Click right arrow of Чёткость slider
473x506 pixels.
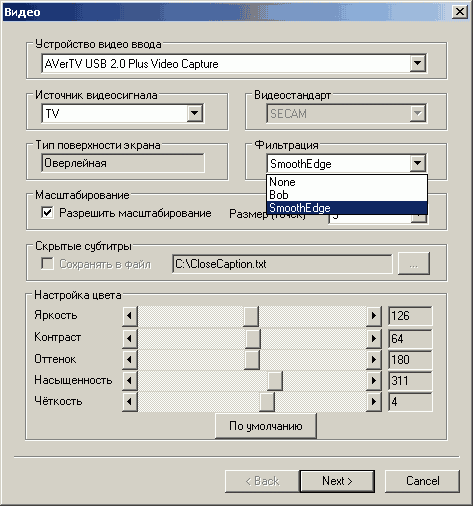[x=374, y=402]
